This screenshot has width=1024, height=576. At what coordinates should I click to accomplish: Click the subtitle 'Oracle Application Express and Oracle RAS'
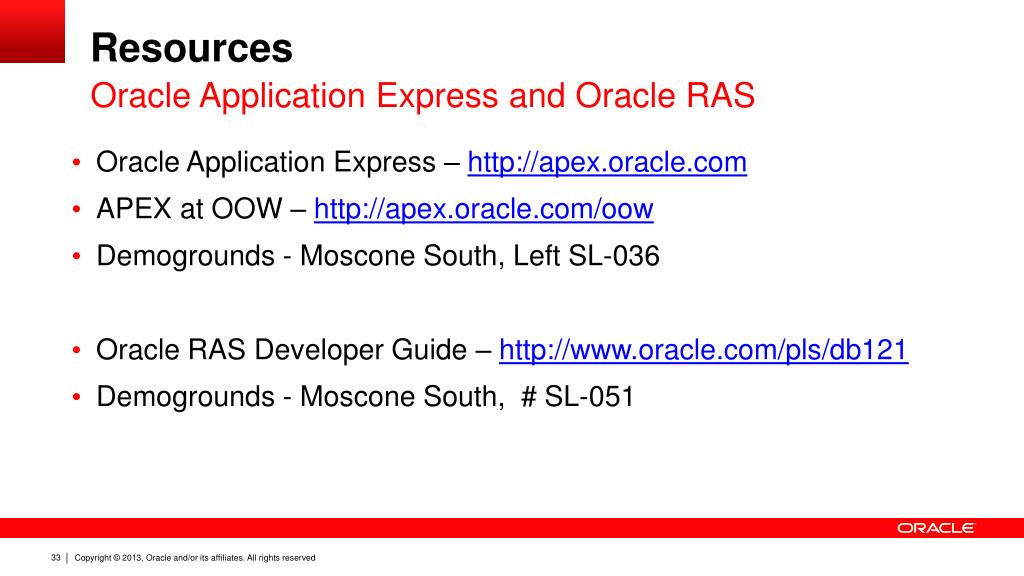click(423, 95)
